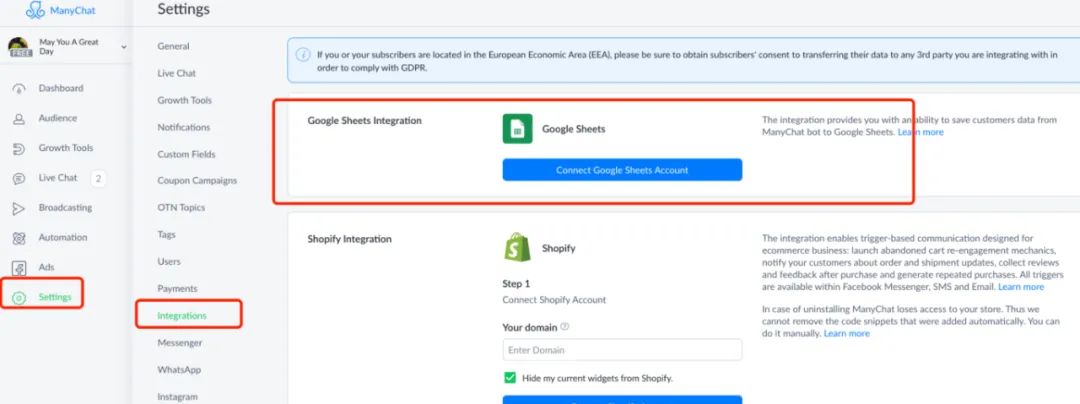Click the ManyChat brand name text
Viewport: 1080px width, 404px height.
tap(73, 10)
